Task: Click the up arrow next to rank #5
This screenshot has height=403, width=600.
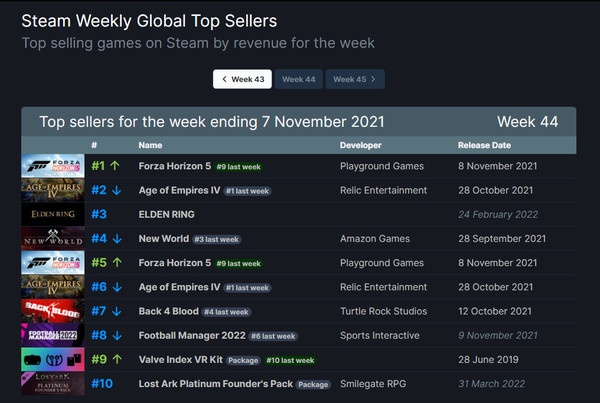Action: [117, 263]
